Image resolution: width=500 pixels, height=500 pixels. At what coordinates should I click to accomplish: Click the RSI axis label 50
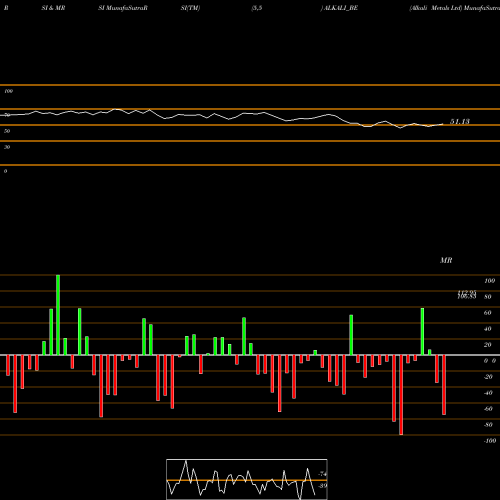click(x=7, y=131)
